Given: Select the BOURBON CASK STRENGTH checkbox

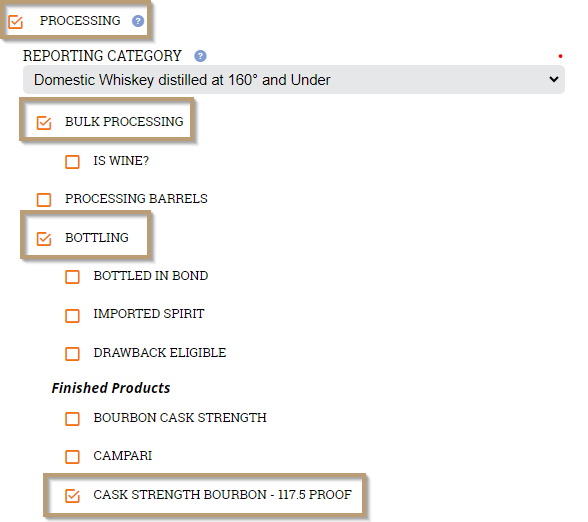Looking at the screenshot, I should point(72,418).
